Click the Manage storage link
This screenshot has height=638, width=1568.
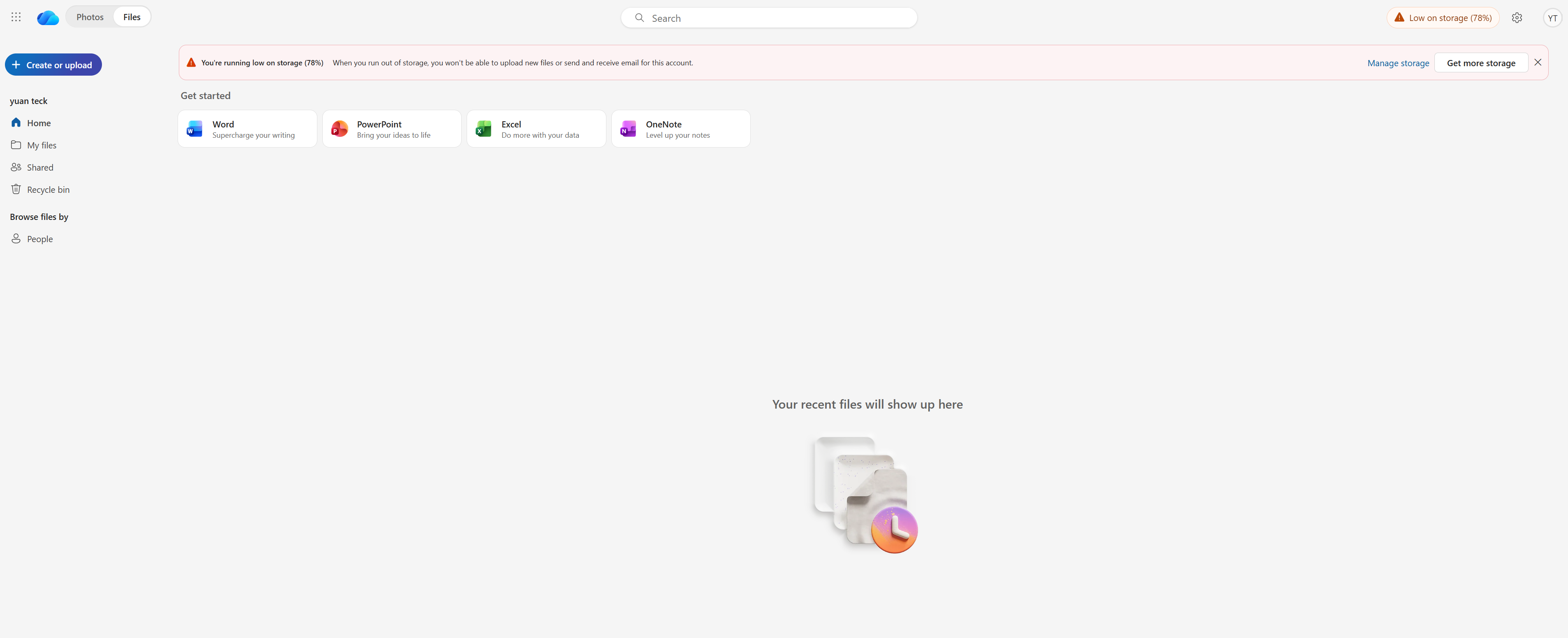(x=1397, y=63)
